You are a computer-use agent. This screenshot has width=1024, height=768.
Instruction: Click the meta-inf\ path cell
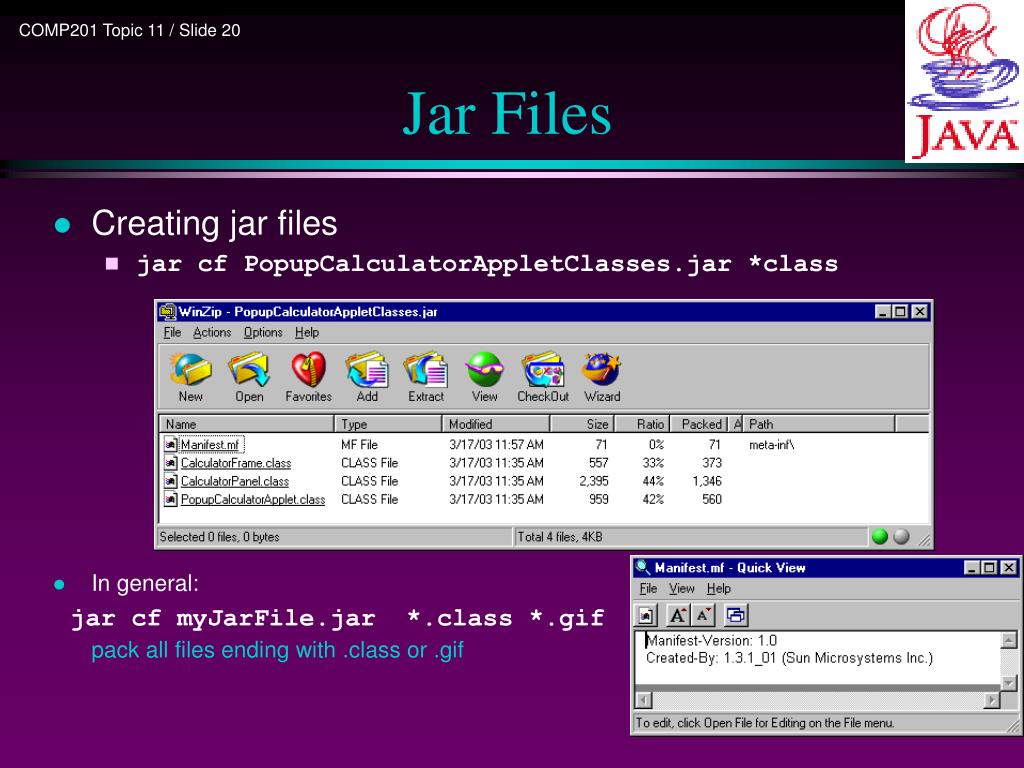pyautogui.click(x=771, y=445)
